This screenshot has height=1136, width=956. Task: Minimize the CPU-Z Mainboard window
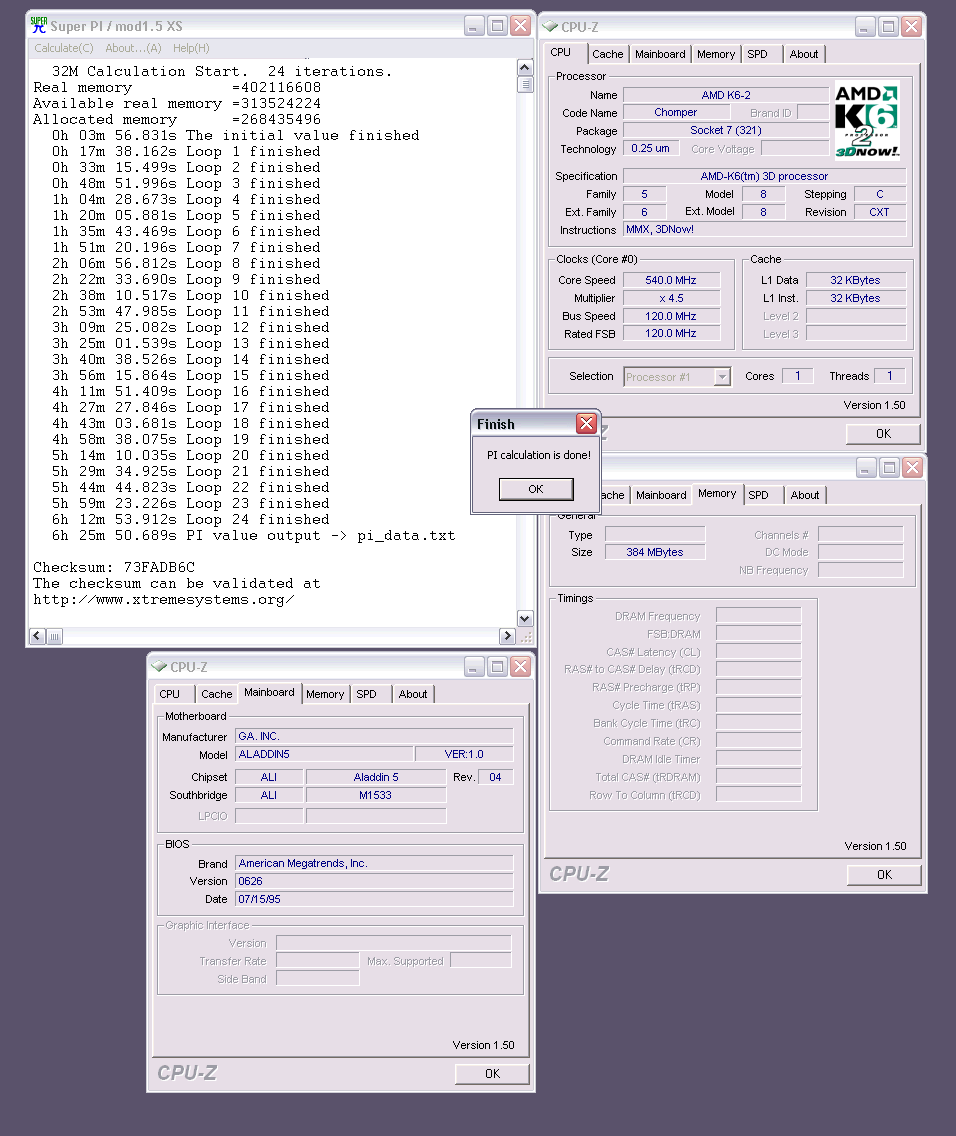474,667
